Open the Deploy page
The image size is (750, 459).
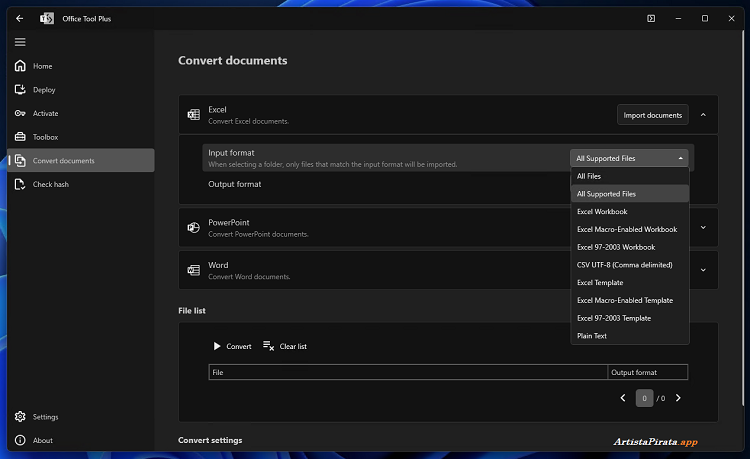click(x=80, y=89)
